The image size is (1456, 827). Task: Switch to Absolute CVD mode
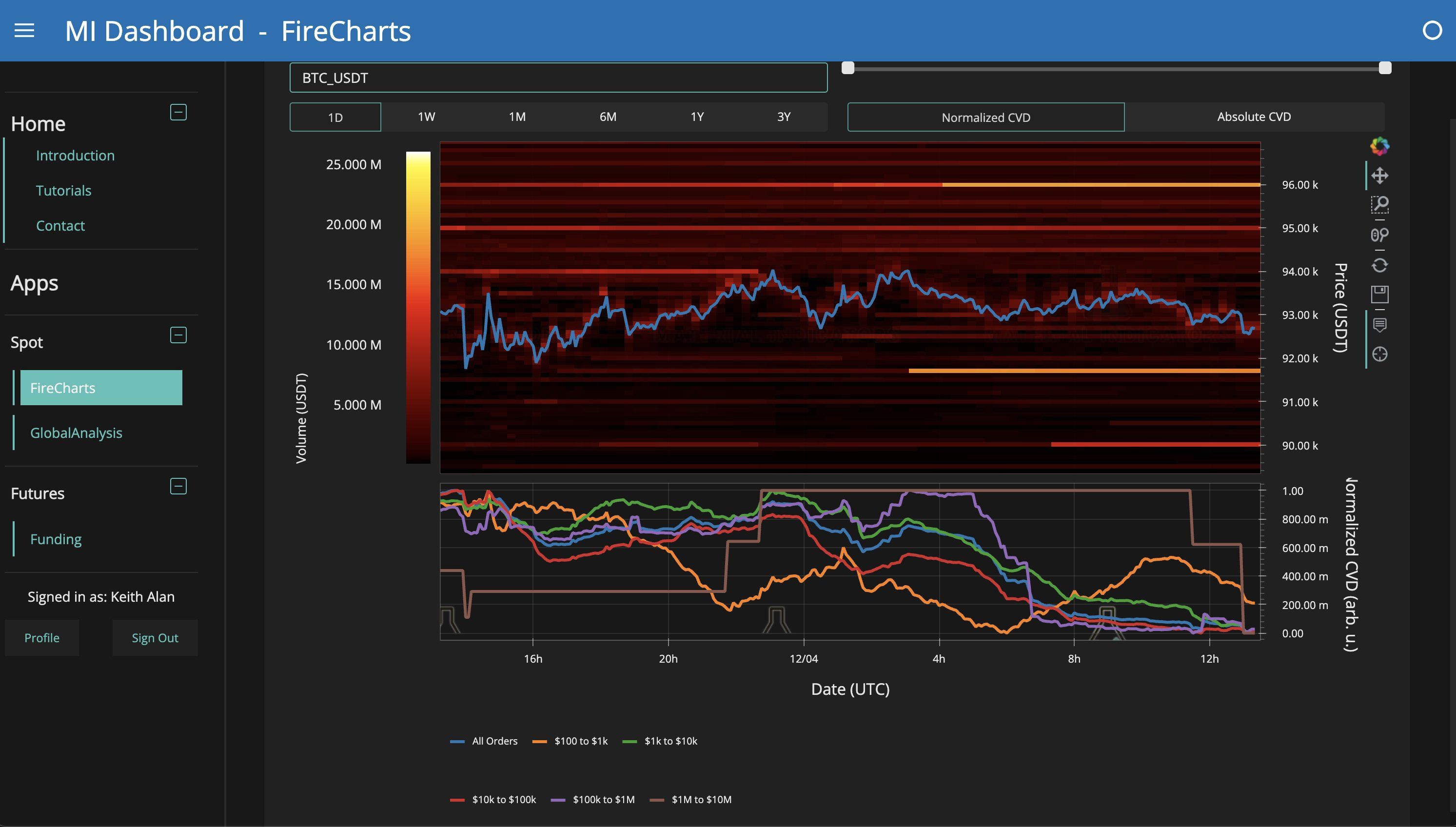(1254, 117)
